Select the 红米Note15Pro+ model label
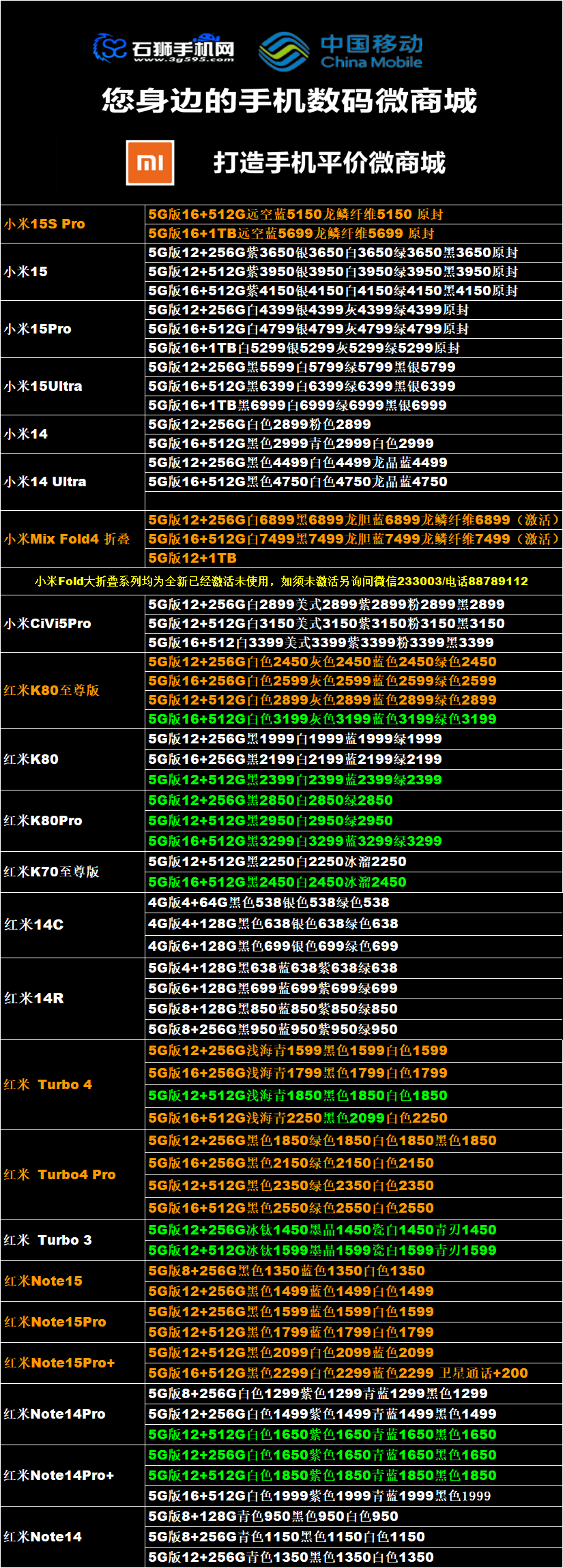The width and height of the screenshot is (563, 1568). 59,1363
